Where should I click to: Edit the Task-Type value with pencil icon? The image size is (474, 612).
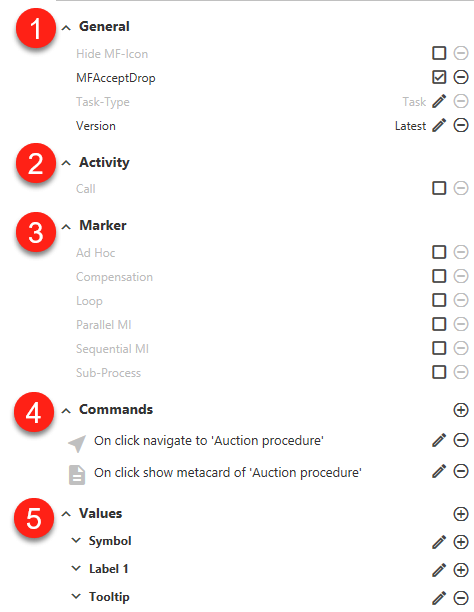pyautogui.click(x=439, y=101)
